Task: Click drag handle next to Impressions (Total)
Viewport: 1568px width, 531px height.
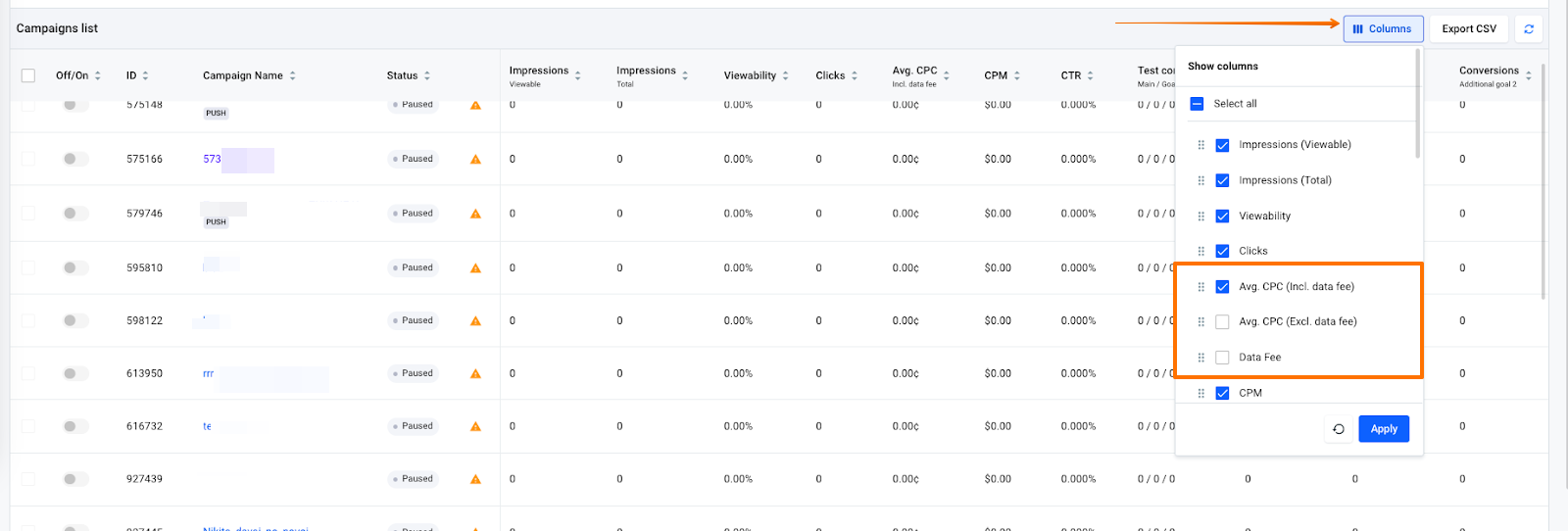Action: [1200, 181]
